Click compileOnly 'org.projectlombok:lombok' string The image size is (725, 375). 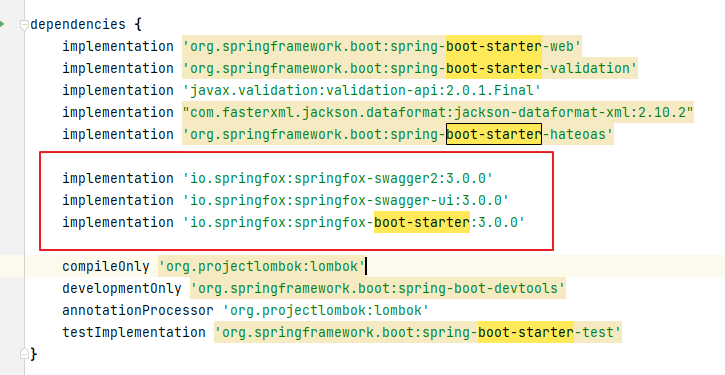262,266
